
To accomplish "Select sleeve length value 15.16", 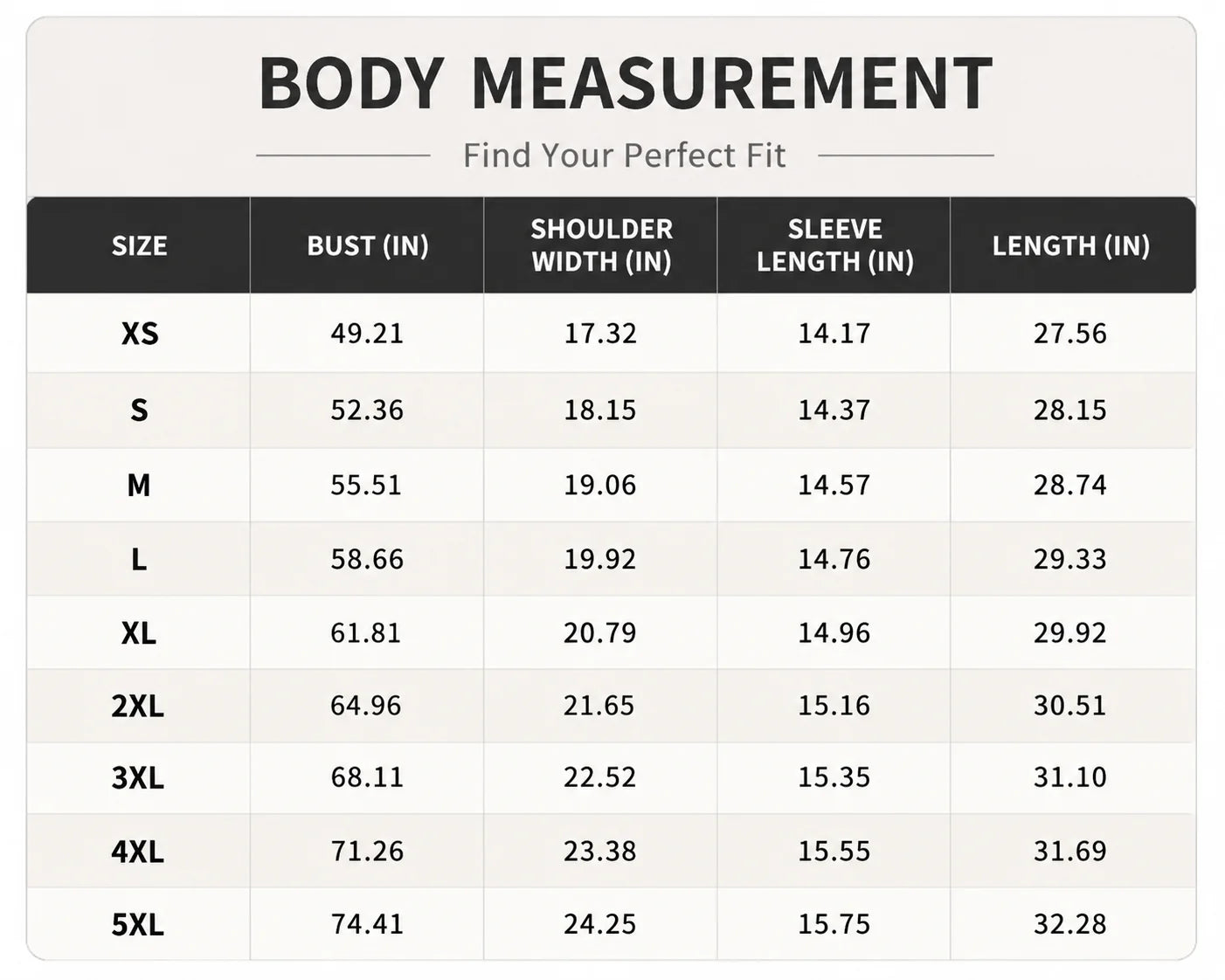I will (x=834, y=705).
